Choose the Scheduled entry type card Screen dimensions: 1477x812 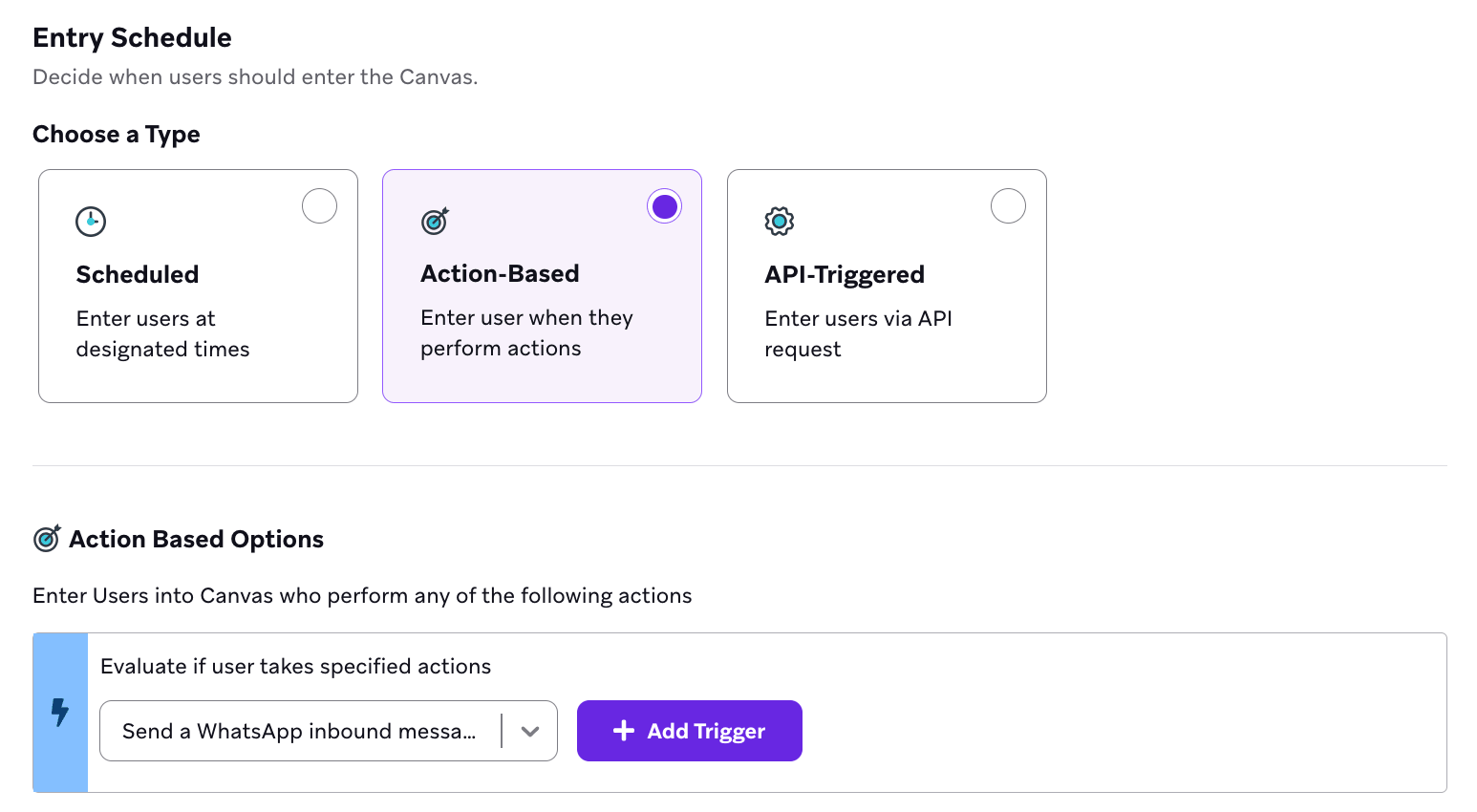(x=198, y=287)
